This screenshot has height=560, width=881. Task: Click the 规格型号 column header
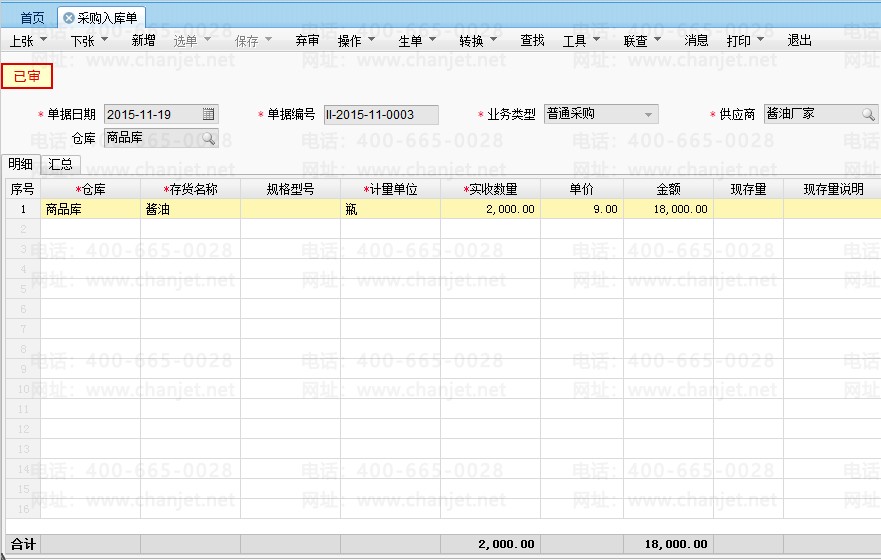pyautogui.click(x=290, y=189)
